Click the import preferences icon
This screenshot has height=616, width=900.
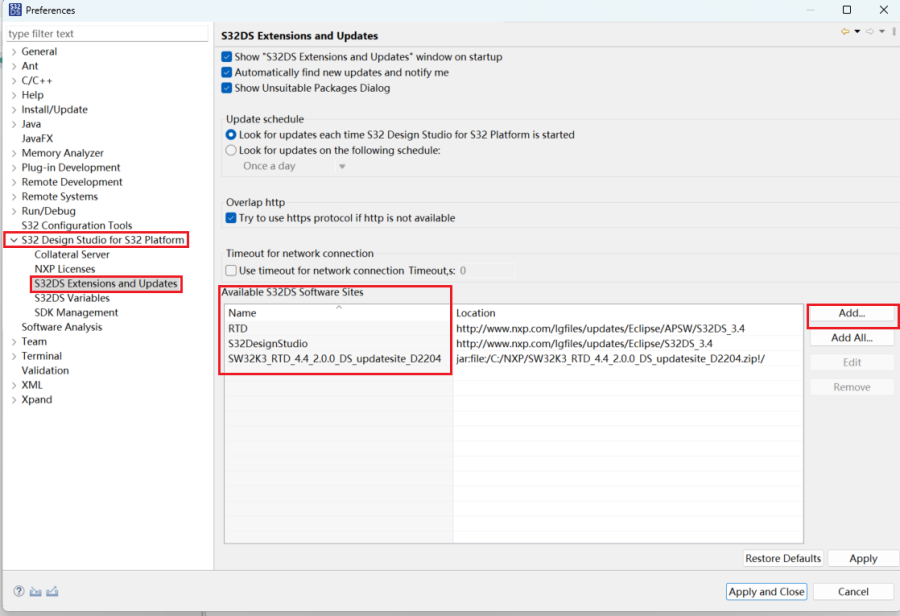click(36, 591)
